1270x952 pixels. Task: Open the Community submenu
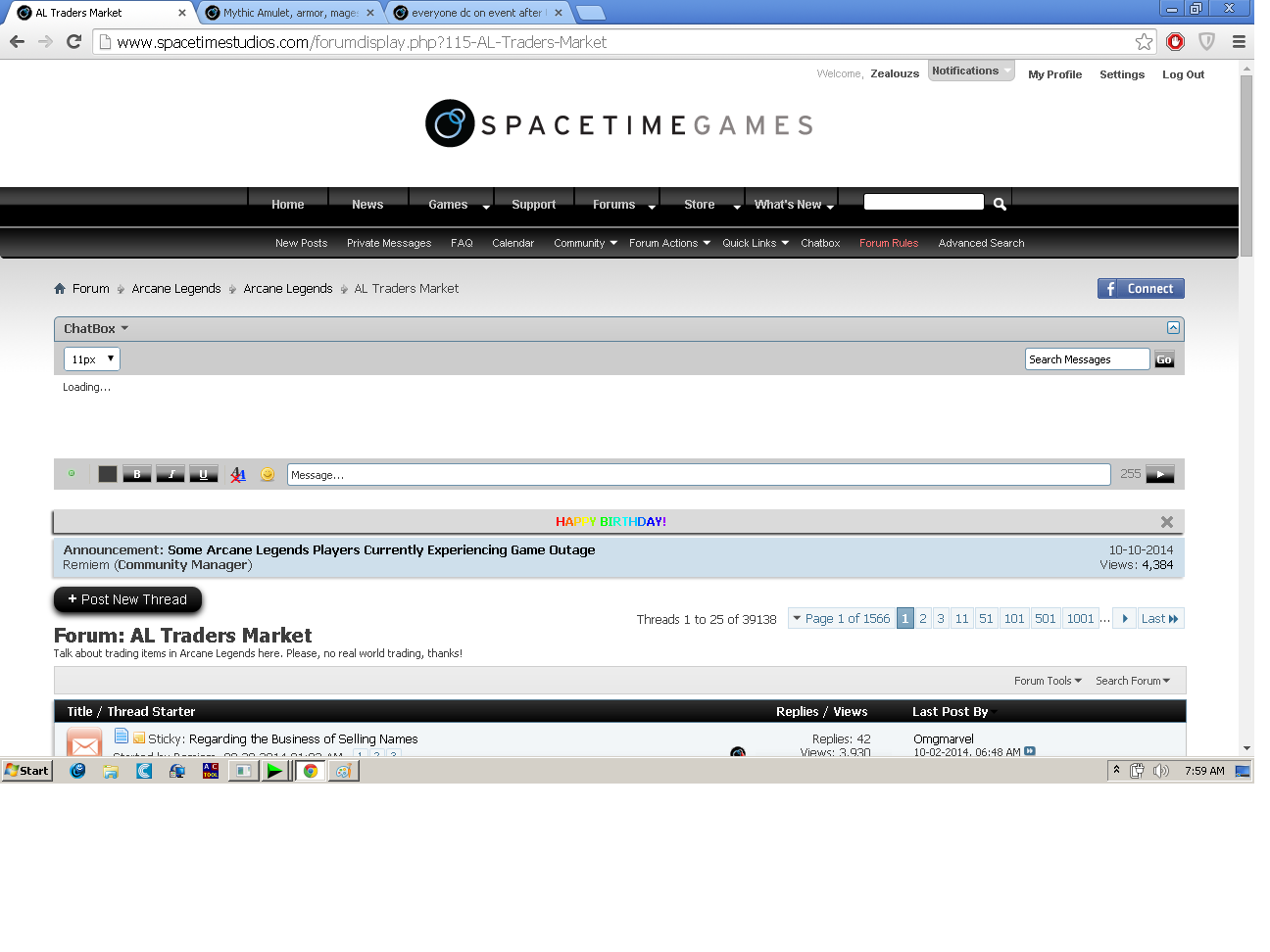[x=585, y=243]
